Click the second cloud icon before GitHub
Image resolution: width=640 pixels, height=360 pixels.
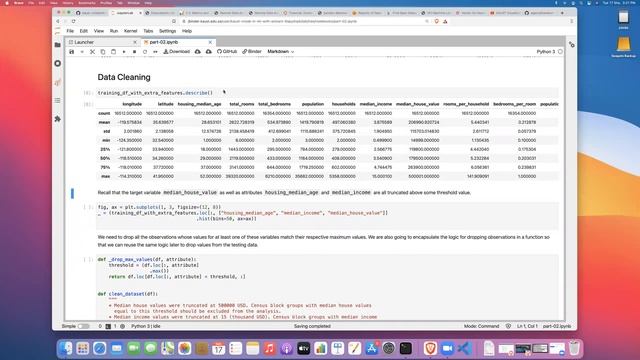[x=209, y=52]
